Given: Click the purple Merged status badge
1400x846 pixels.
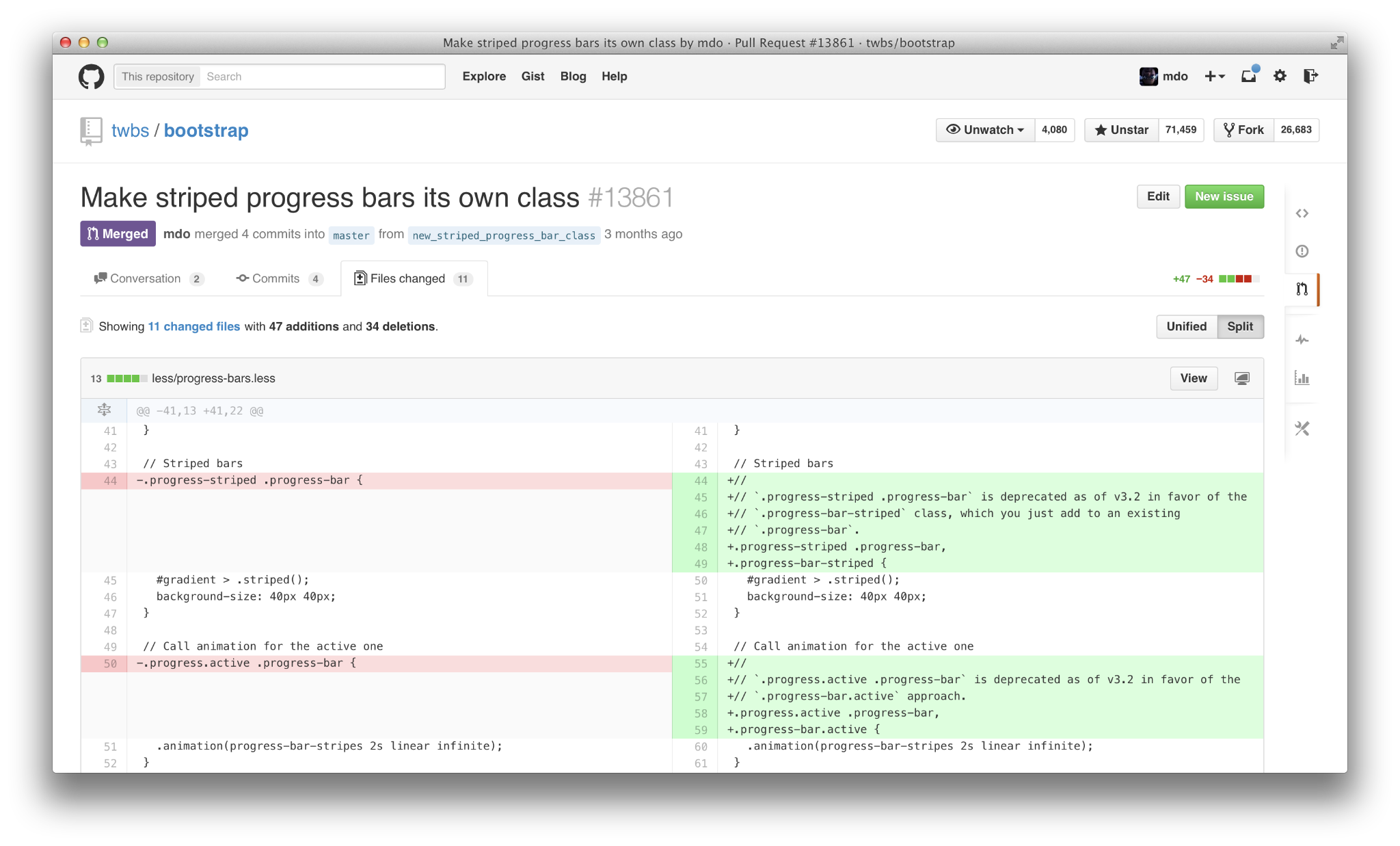Looking at the screenshot, I should coord(118,234).
